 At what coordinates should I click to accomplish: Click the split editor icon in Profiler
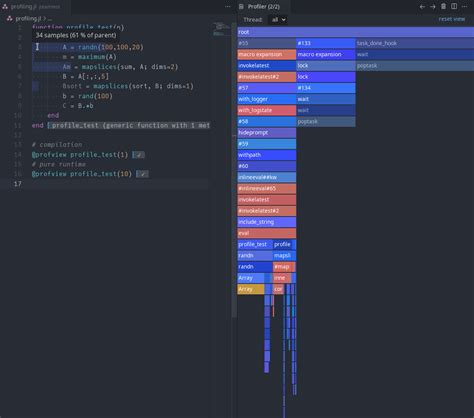pyautogui.click(x=454, y=6)
